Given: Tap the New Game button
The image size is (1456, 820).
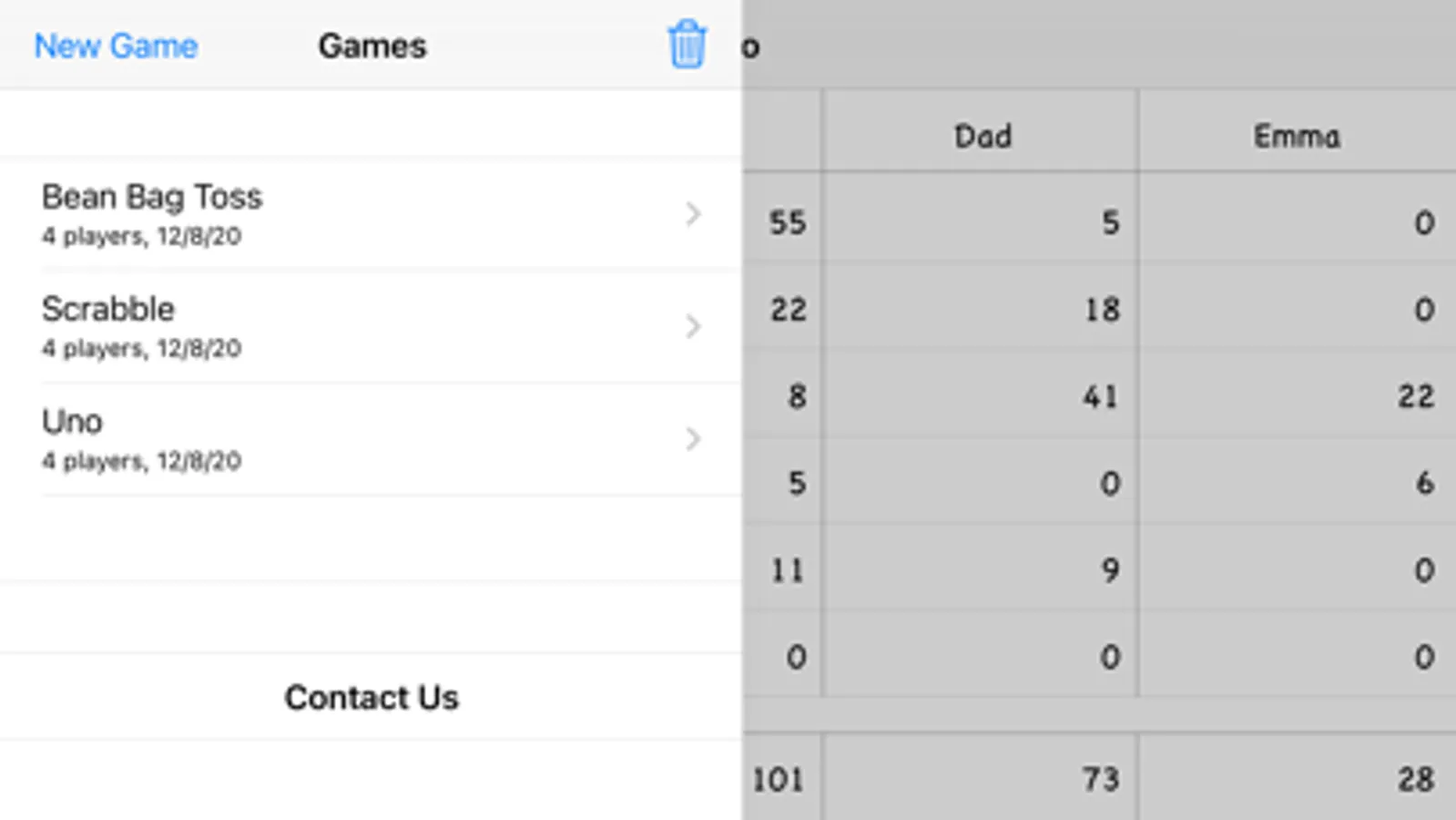Looking at the screenshot, I should [x=116, y=46].
